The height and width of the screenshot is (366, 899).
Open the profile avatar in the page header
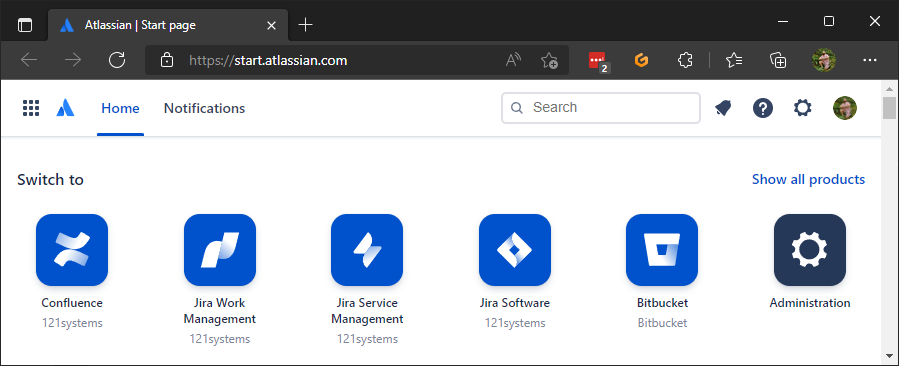(845, 108)
